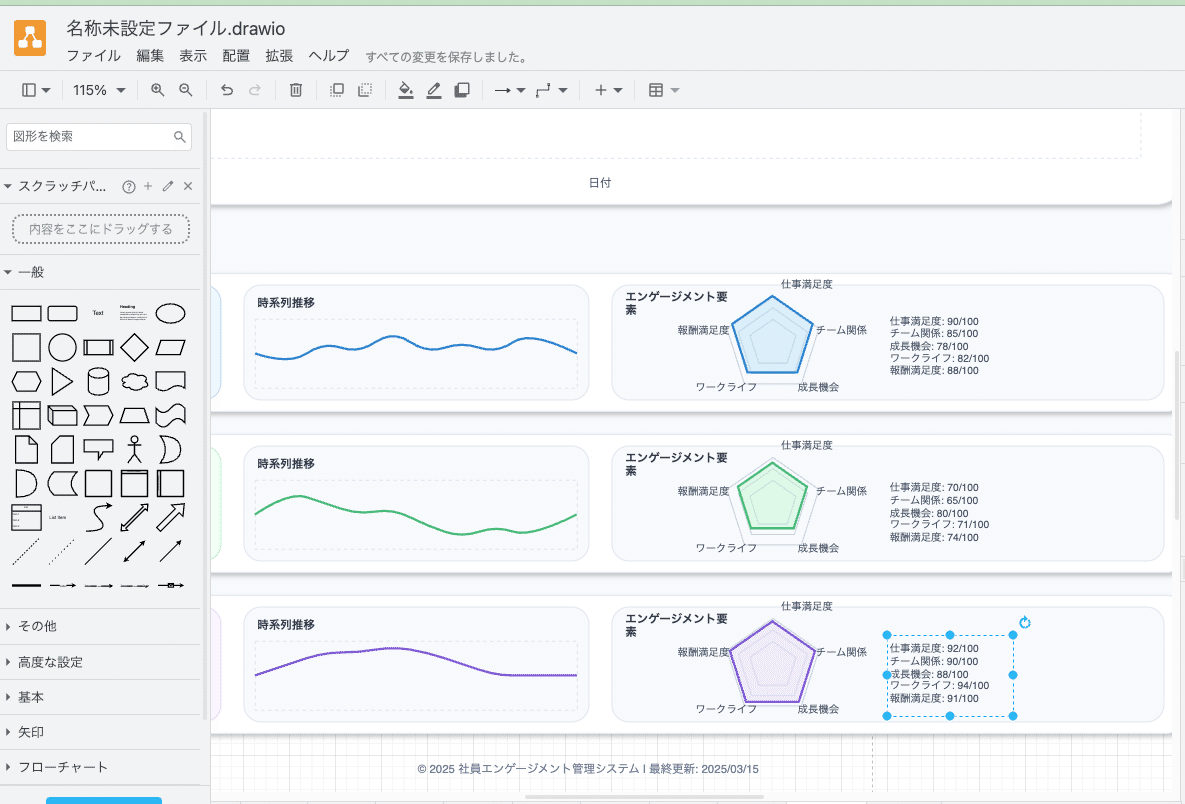
Task: Click the zoom in magnifier icon
Action: point(156,90)
